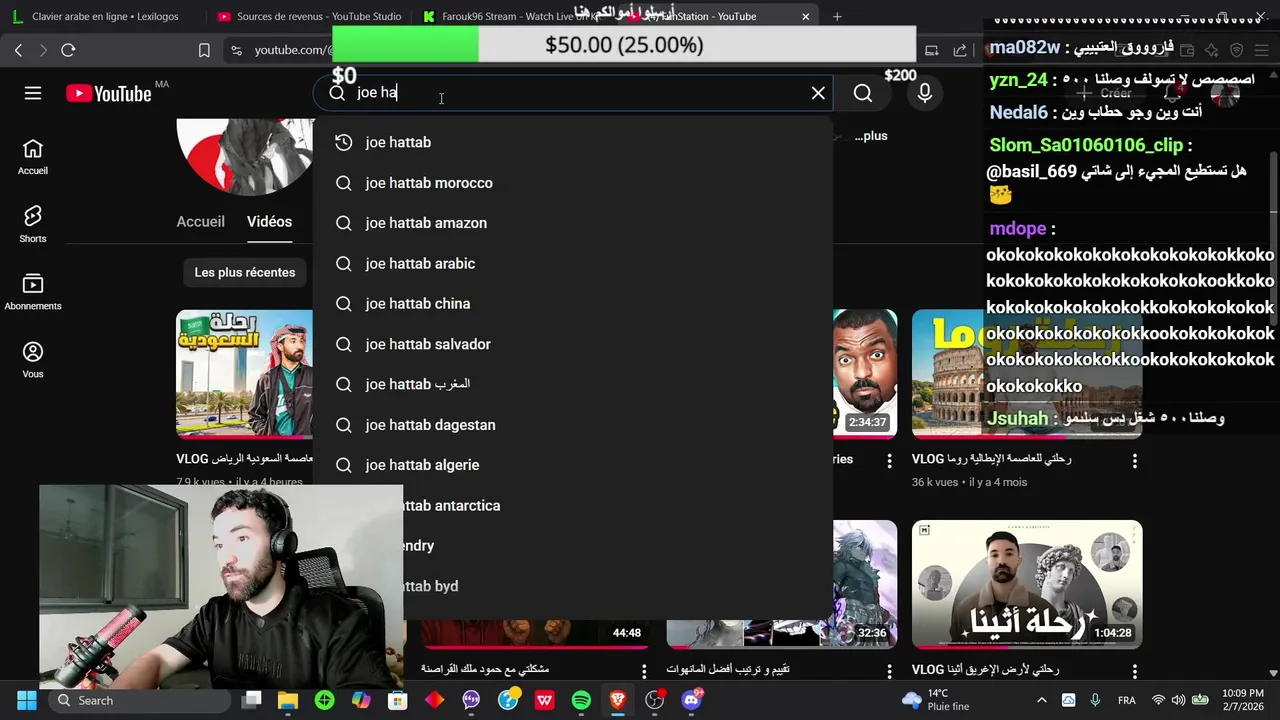Switch to YouTube Studio revenue tab
The height and width of the screenshot is (720, 1280).
309,16
